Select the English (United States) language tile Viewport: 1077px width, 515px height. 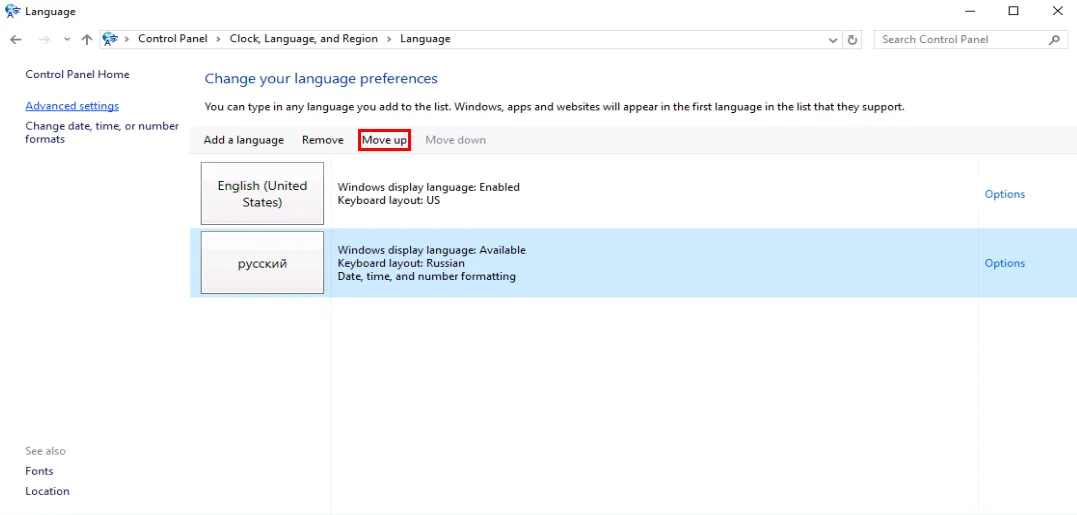(x=262, y=194)
